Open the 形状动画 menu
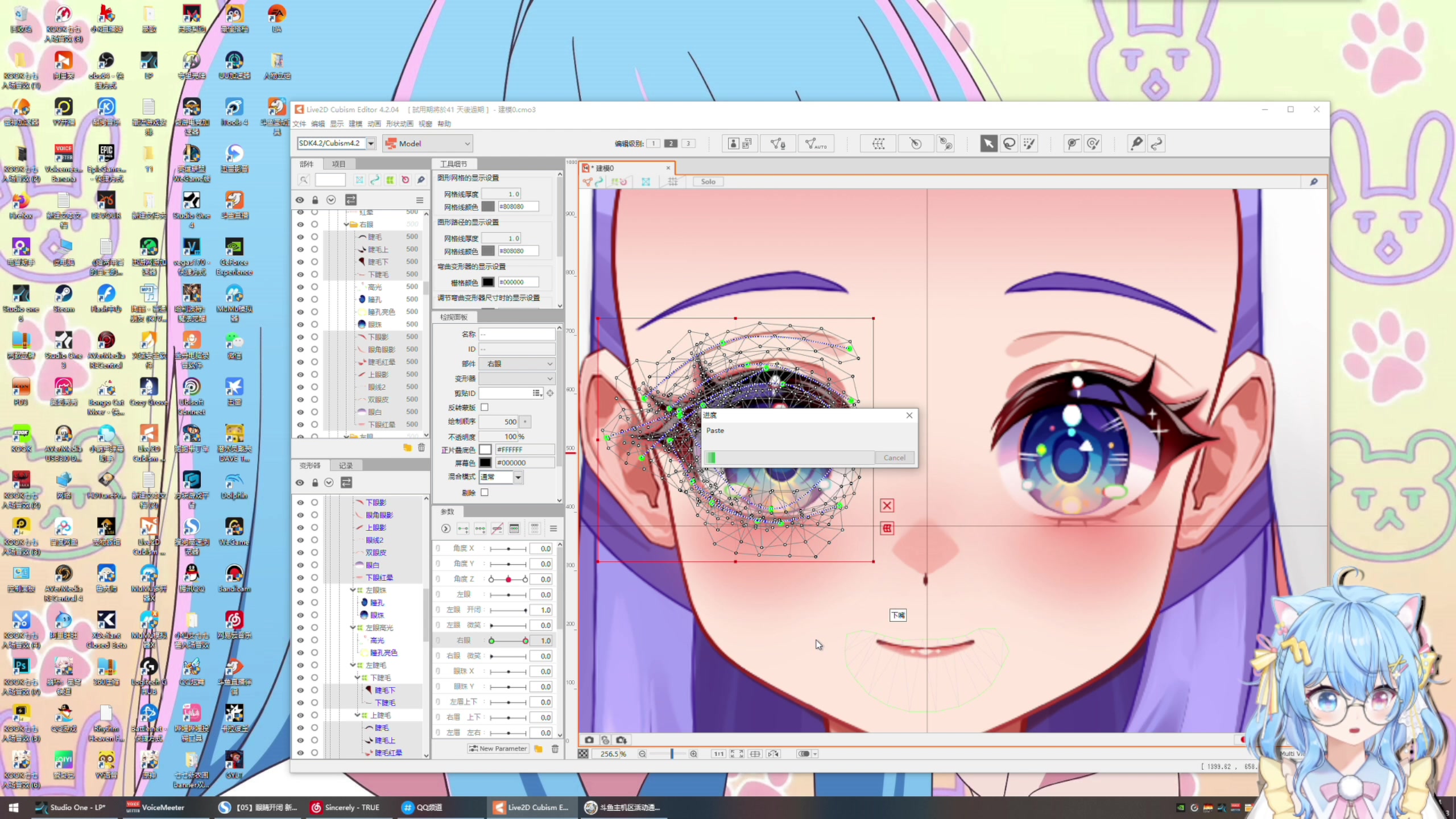Viewport: 1456px width, 819px height. [399, 123]
